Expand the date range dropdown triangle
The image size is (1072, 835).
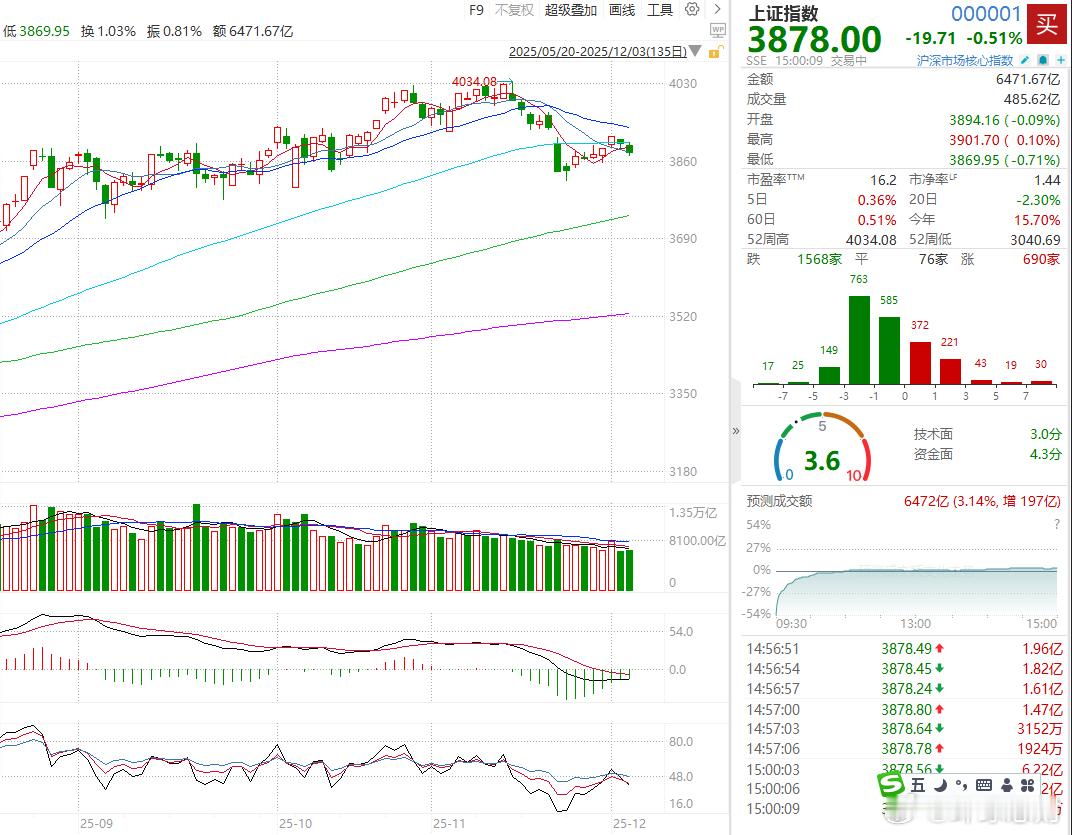695,51
